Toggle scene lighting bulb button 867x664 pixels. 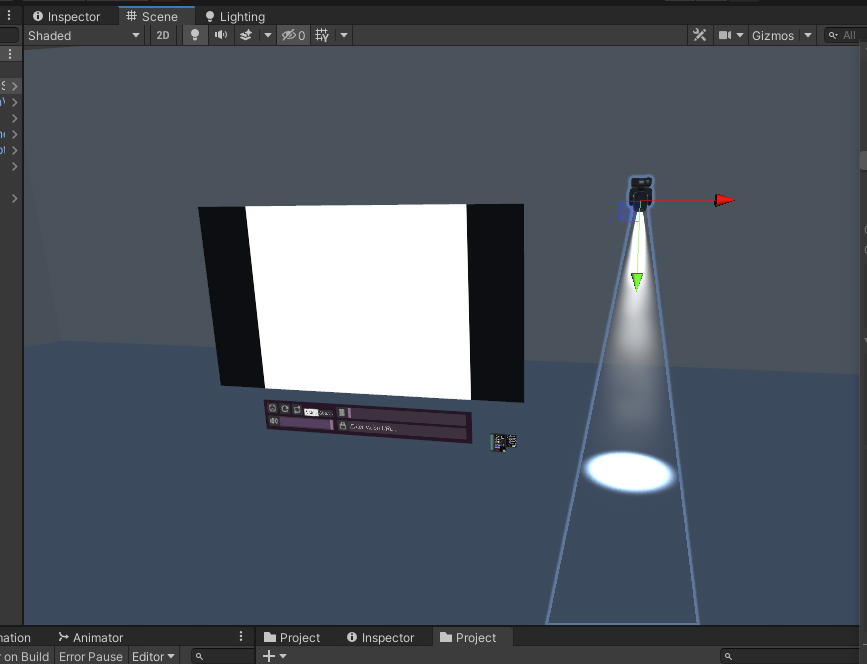point(195,35)
